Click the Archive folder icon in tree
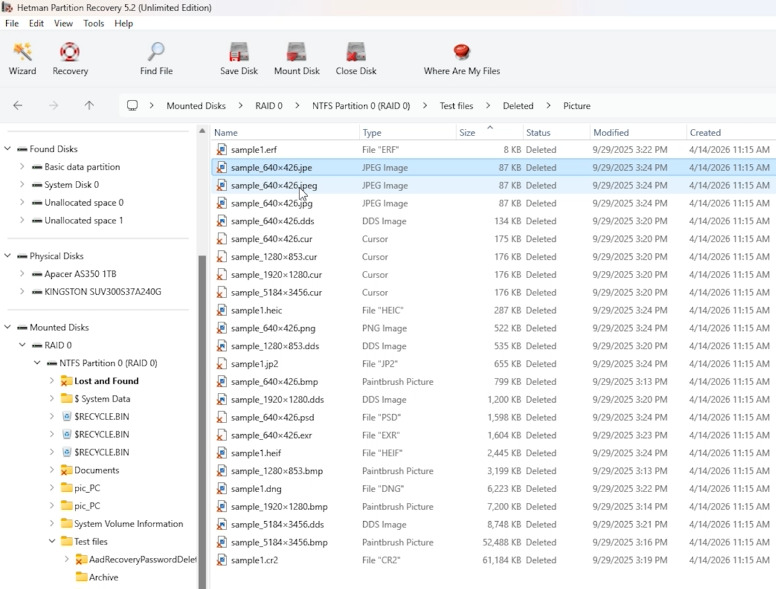 [x=81, y=577]
